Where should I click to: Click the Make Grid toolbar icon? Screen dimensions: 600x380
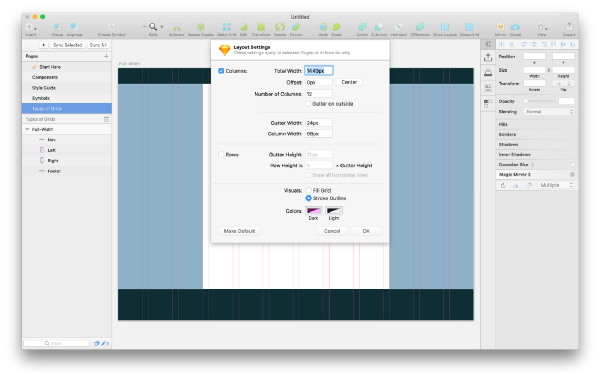pyautogui.click(x=227, y=27)
